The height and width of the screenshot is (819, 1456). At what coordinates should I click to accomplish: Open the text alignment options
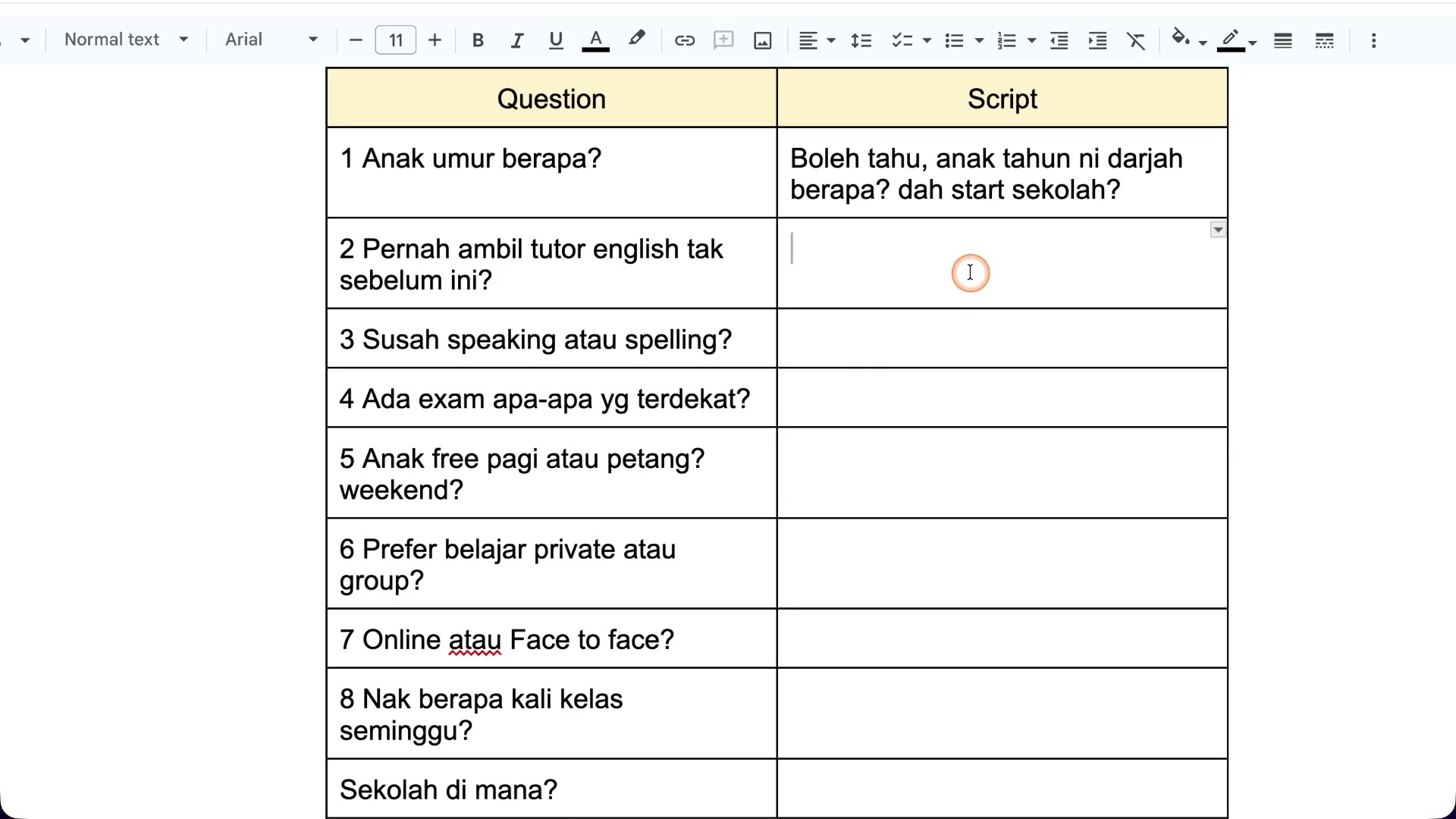(x=817, y=40)
